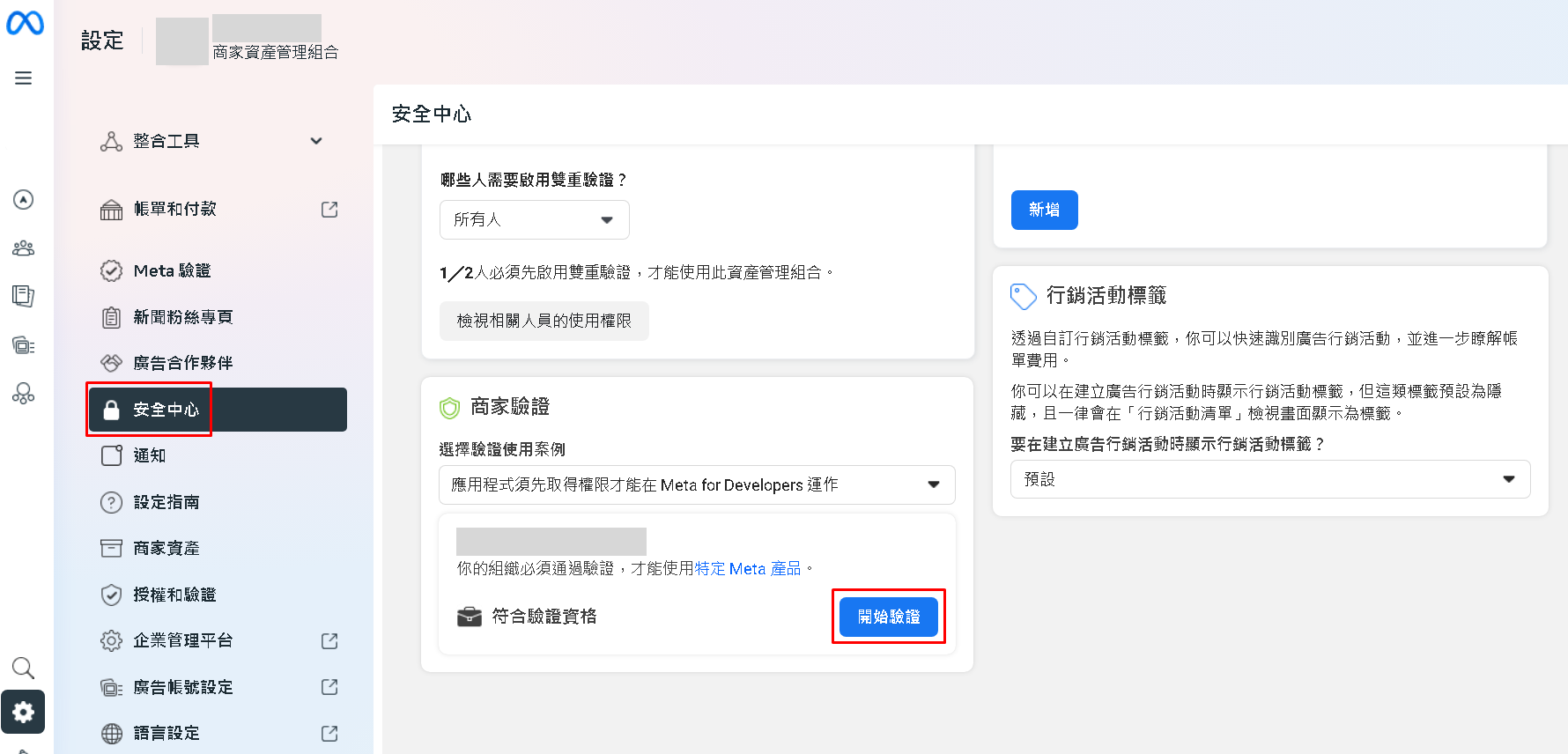Click external link icon beside 語言設定
1568x754 pixels.
click(x=329, y=734)
